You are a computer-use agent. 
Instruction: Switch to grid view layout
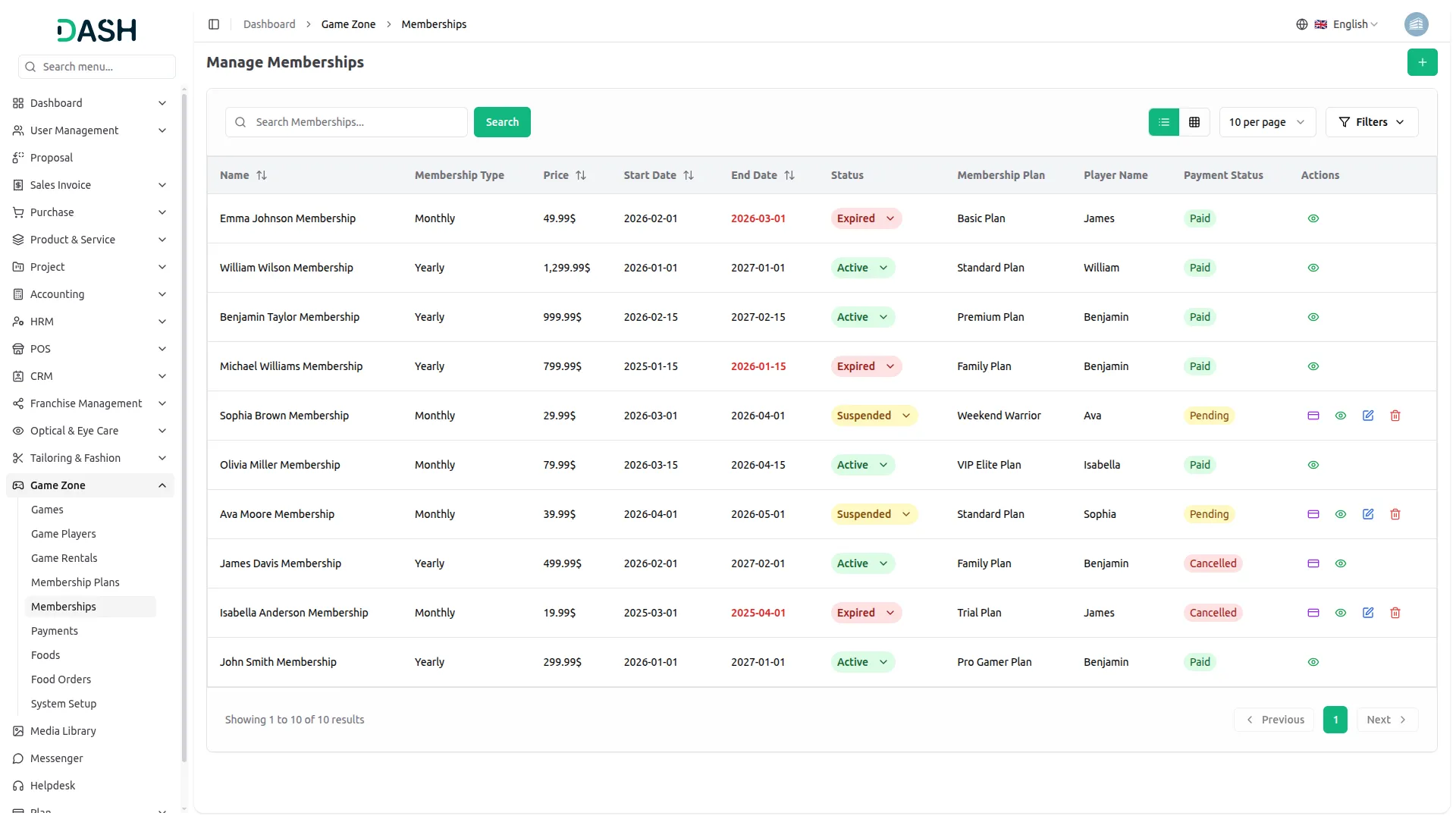point(1194,122)
